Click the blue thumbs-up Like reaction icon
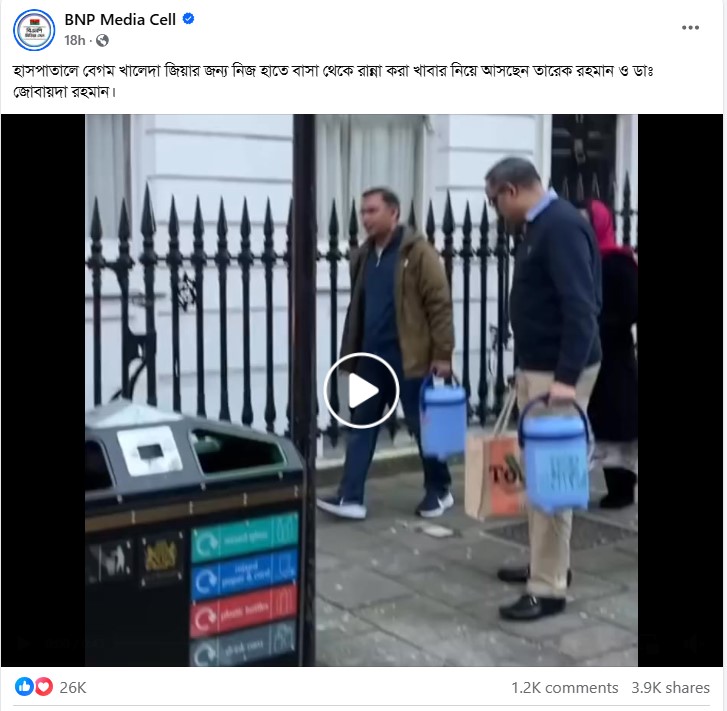 click(x=24, y=686)
